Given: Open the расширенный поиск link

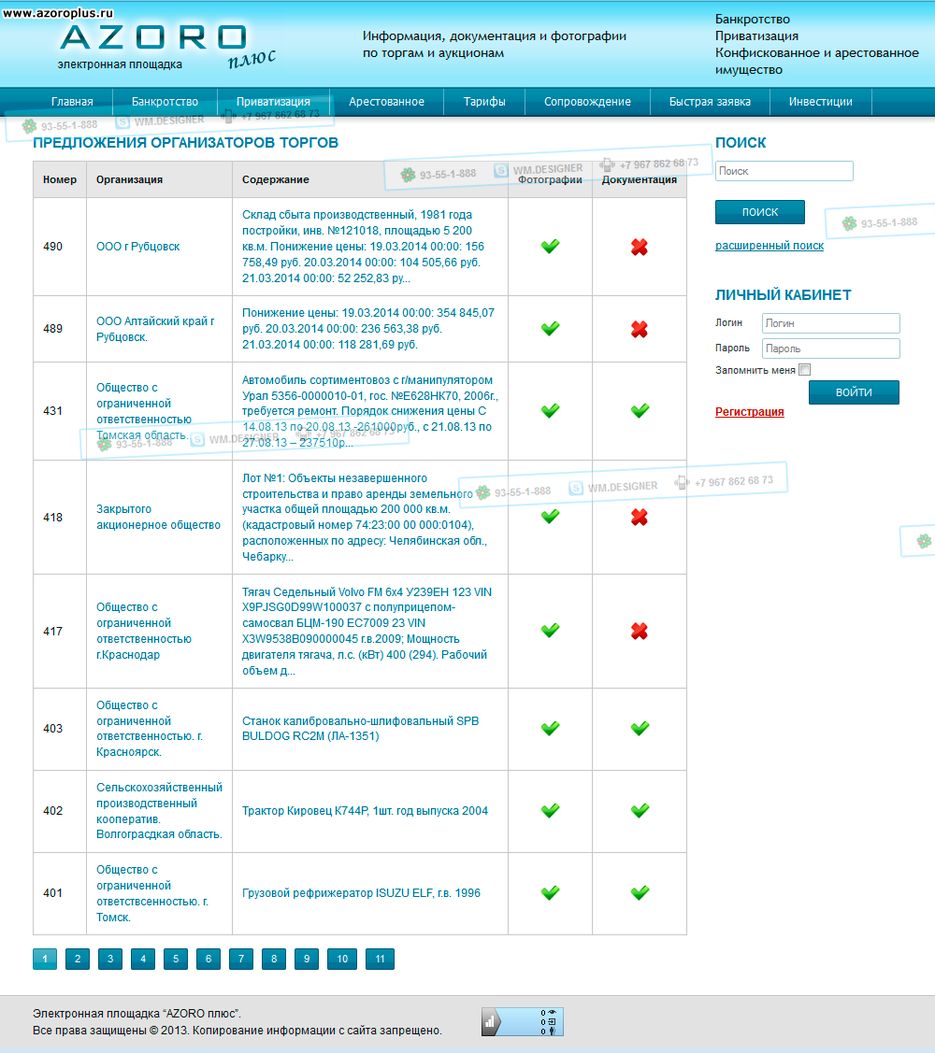Looking at the screenshot, I should (769, 246).
